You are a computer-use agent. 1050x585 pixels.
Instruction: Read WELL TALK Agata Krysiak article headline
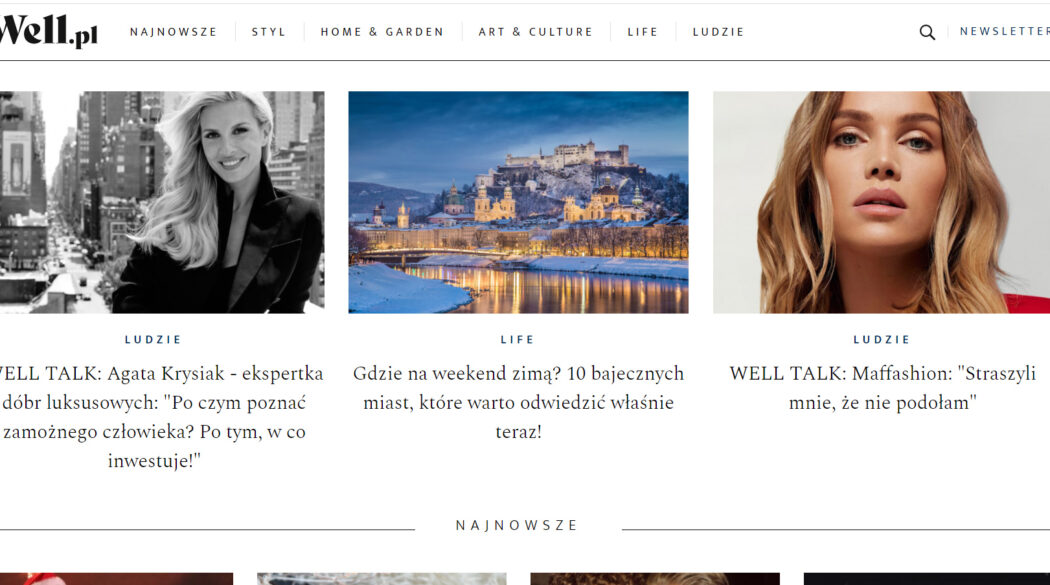click(157, 417)
